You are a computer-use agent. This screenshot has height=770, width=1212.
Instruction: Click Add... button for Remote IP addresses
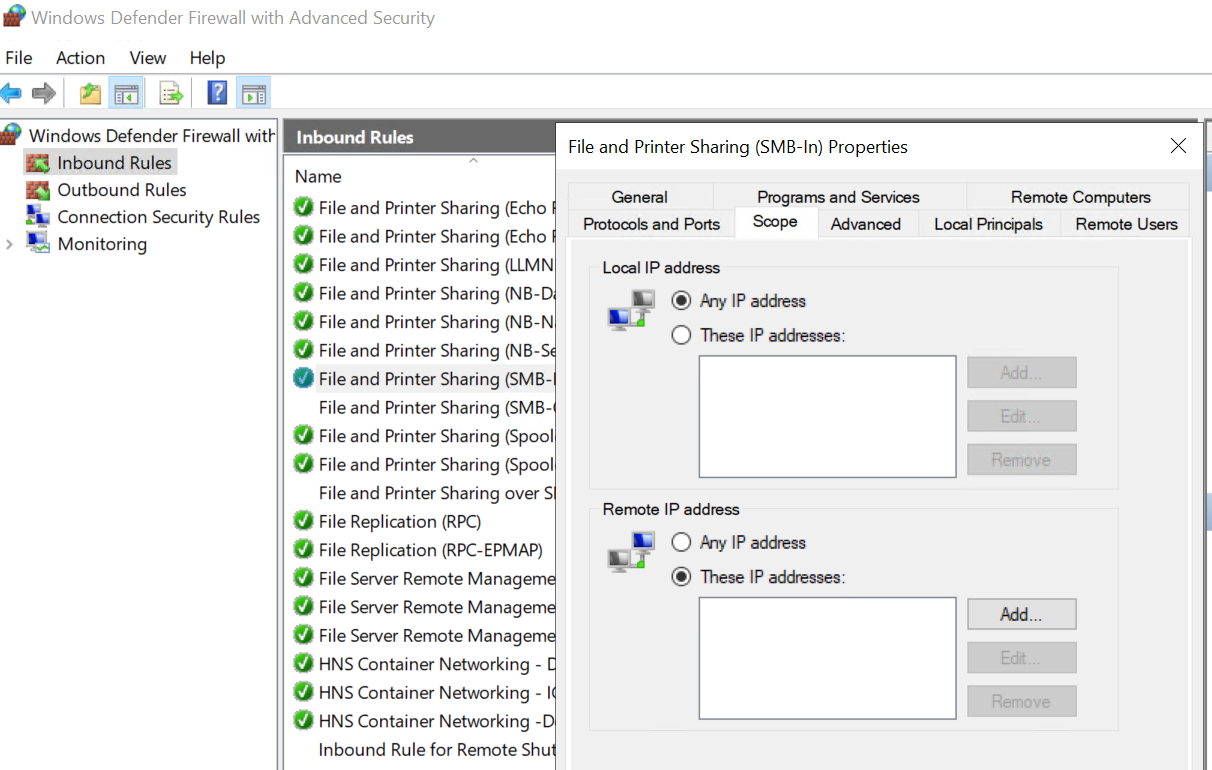1022,614
